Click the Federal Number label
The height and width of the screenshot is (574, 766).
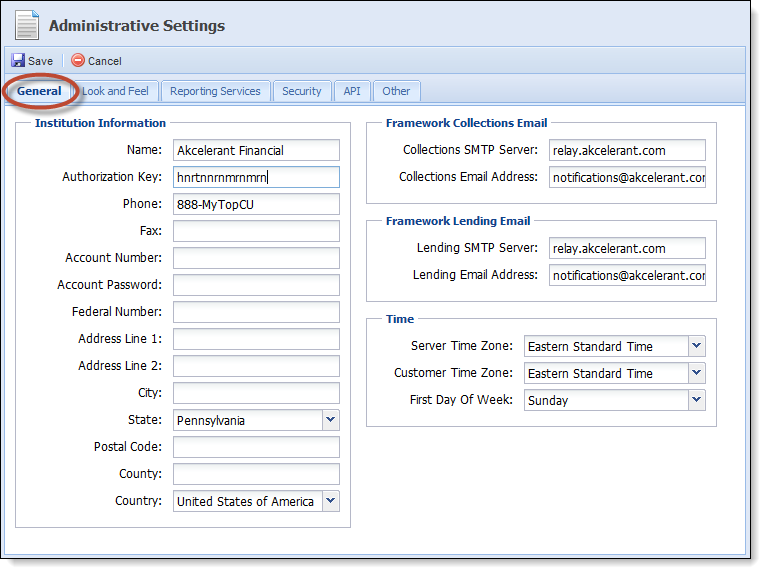coord(117,312)
